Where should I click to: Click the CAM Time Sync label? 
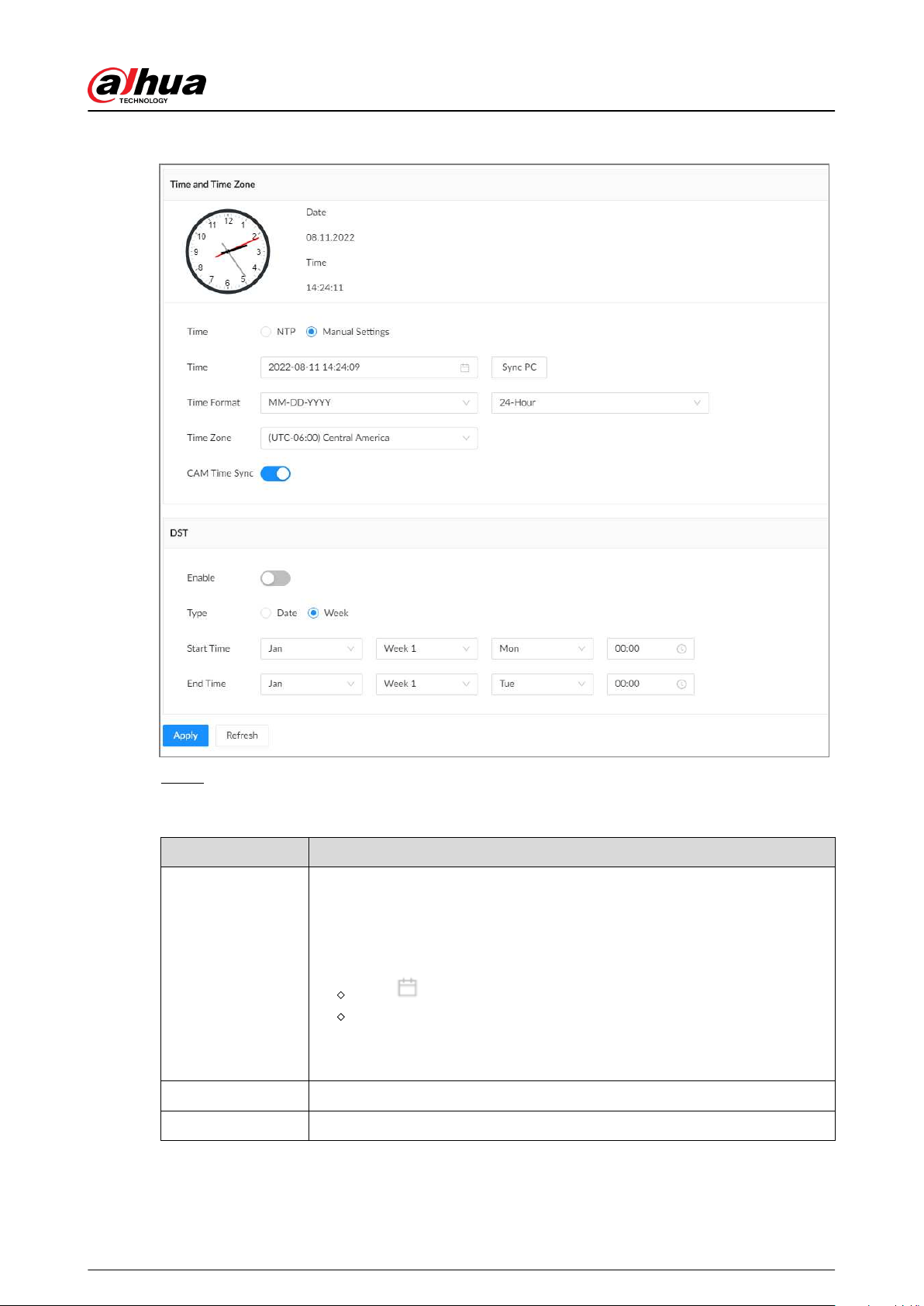(x=220, y=474)
